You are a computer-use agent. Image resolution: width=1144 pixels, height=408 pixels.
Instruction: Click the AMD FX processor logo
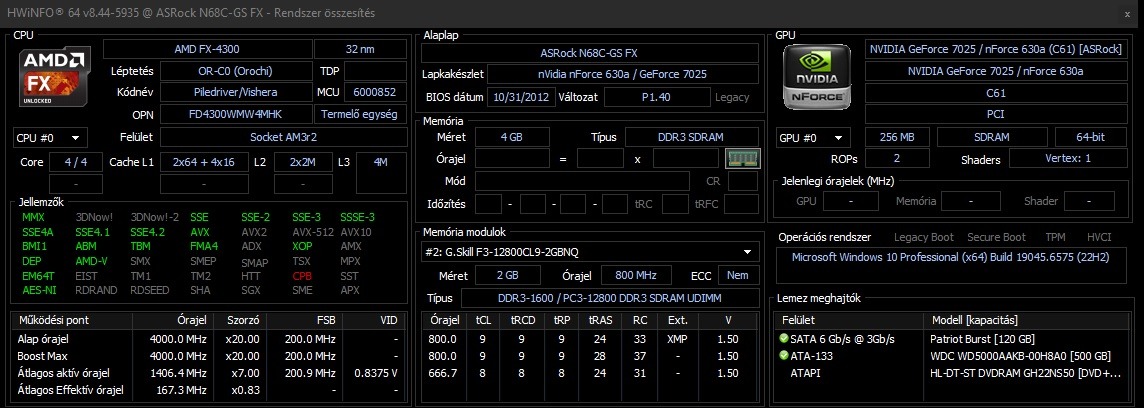55,78
